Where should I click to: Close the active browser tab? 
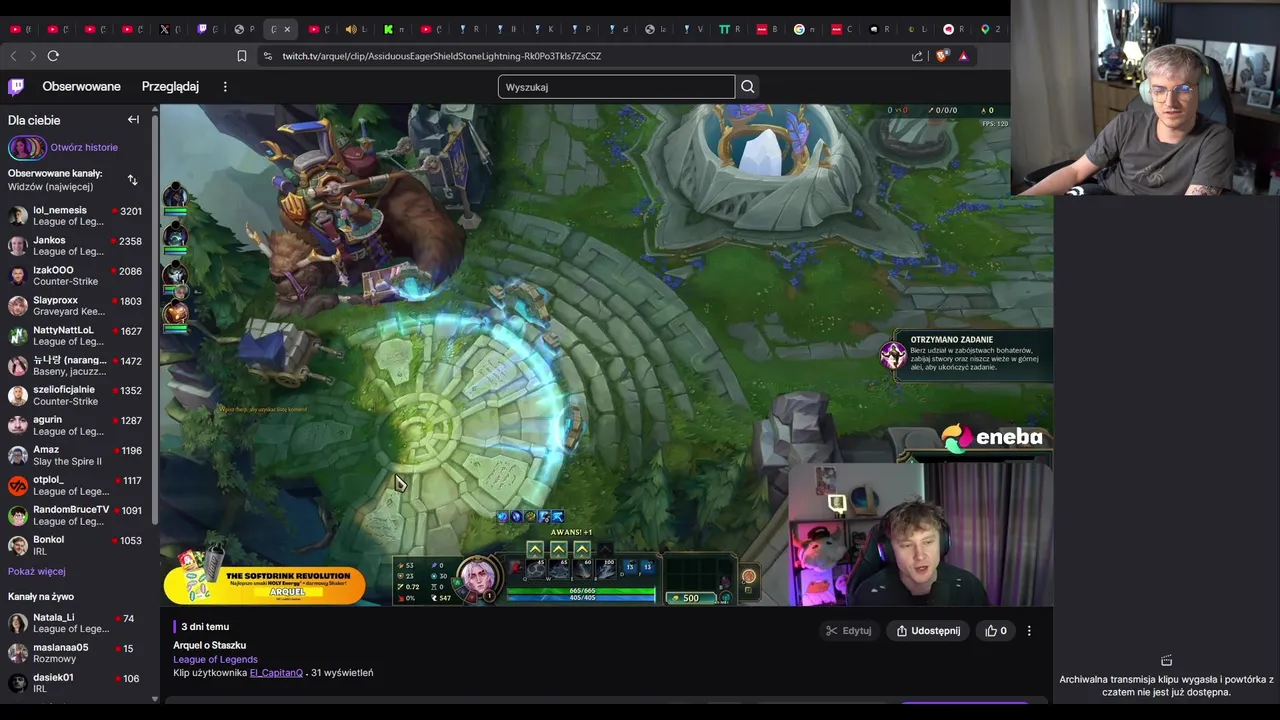coord(287,29)
